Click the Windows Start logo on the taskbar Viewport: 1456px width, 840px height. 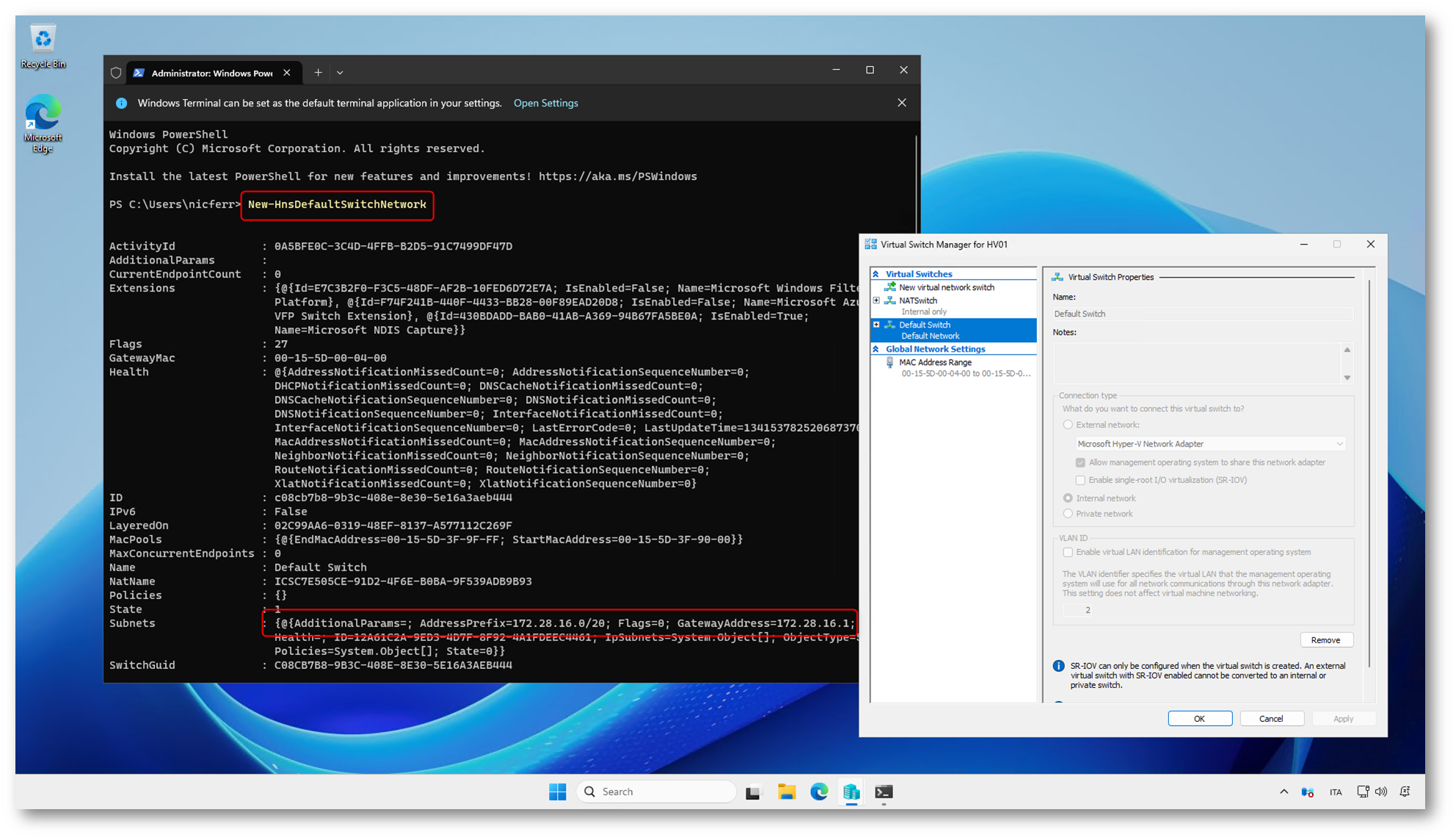point(557,792)
